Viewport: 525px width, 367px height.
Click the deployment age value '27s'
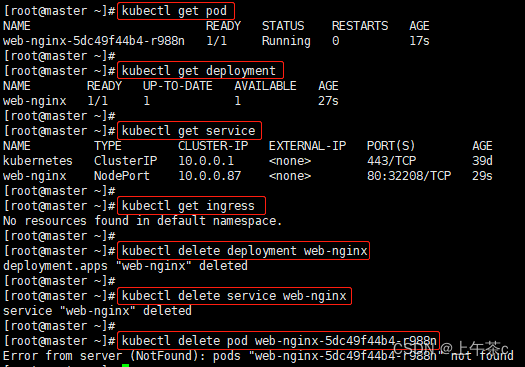coord(328,101)
